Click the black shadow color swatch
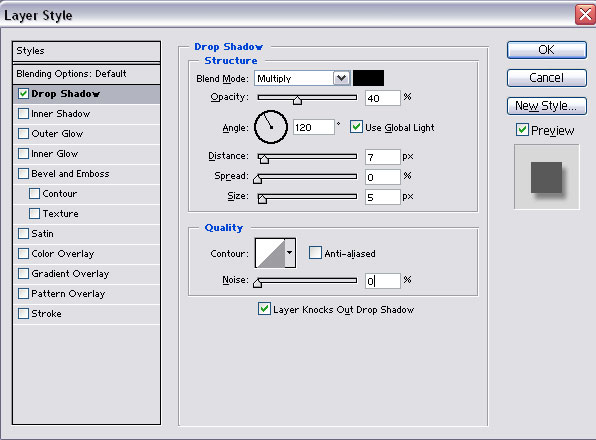The image size is (596, 440). [x=368, y=78]
